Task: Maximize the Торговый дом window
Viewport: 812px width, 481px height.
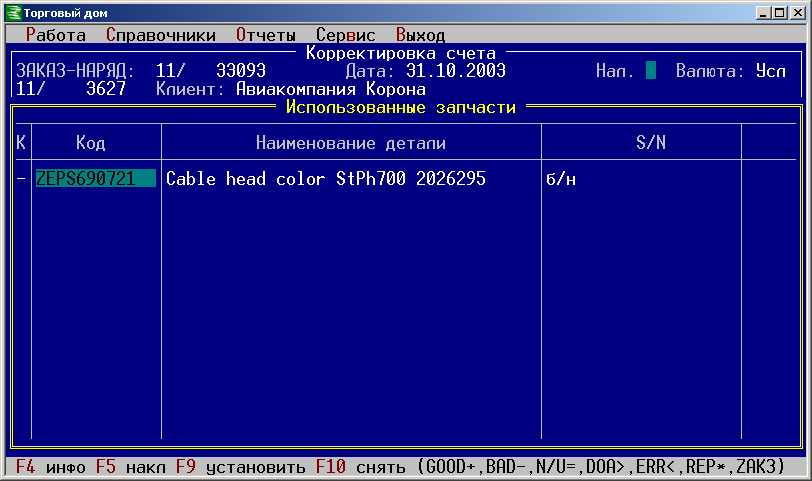Action: (779, 13)
